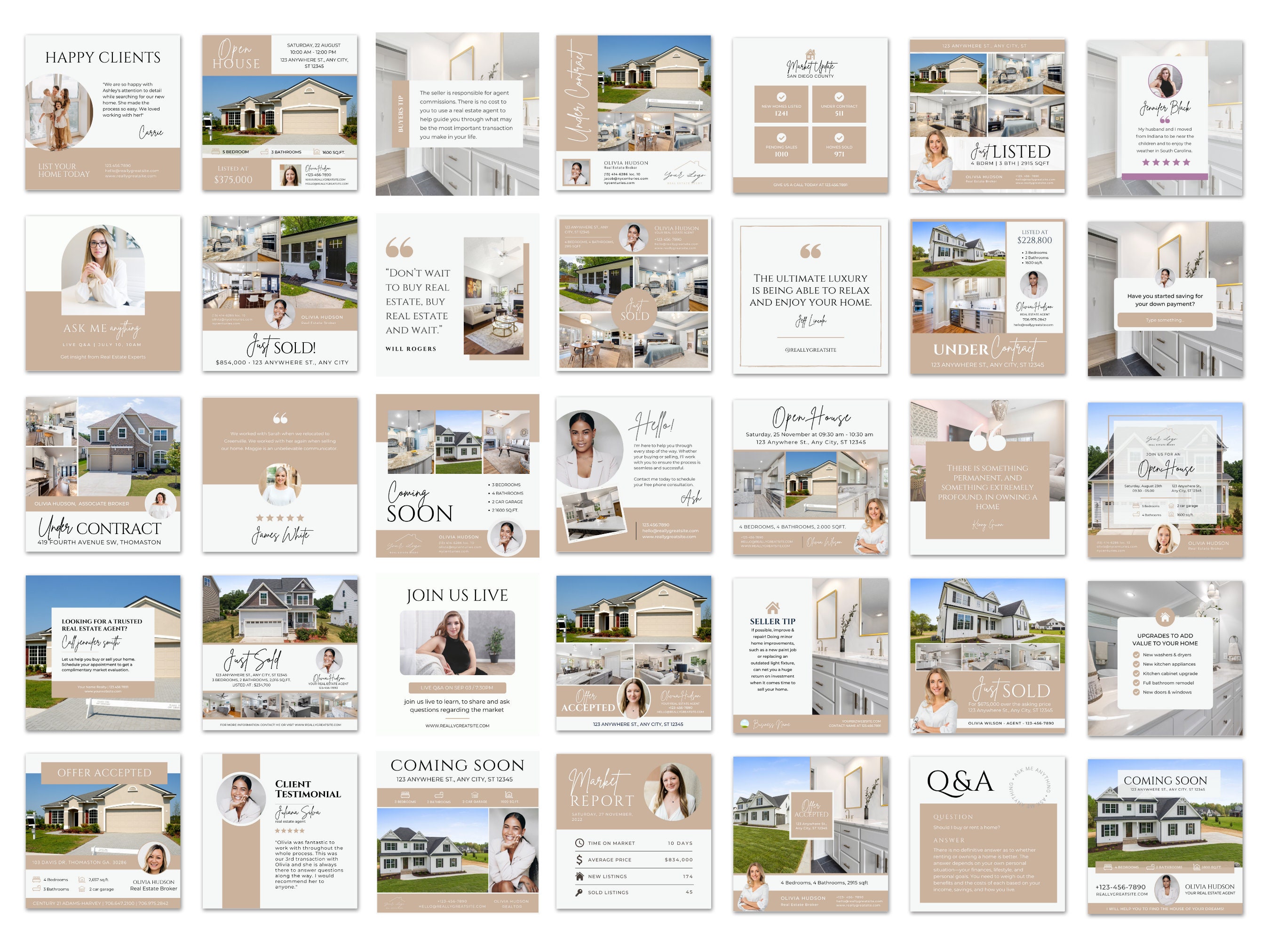Click the round Just Sold badge on collage
The height and width of the screenshot is (952, 1270).
point(635,310)
